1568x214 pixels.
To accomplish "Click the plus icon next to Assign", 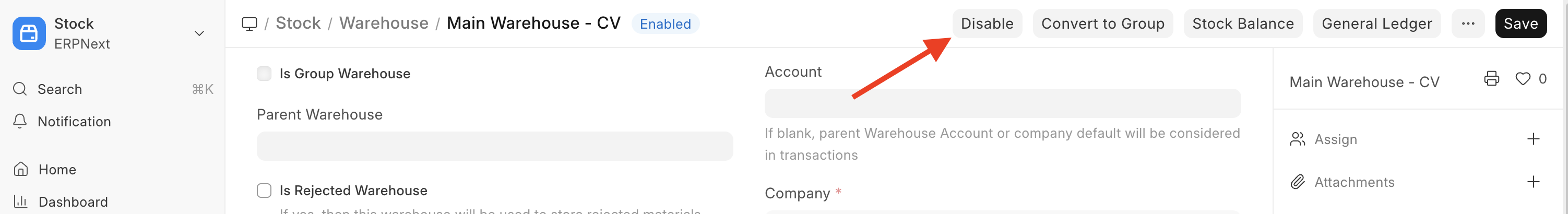I will [x=1533, y=139].
